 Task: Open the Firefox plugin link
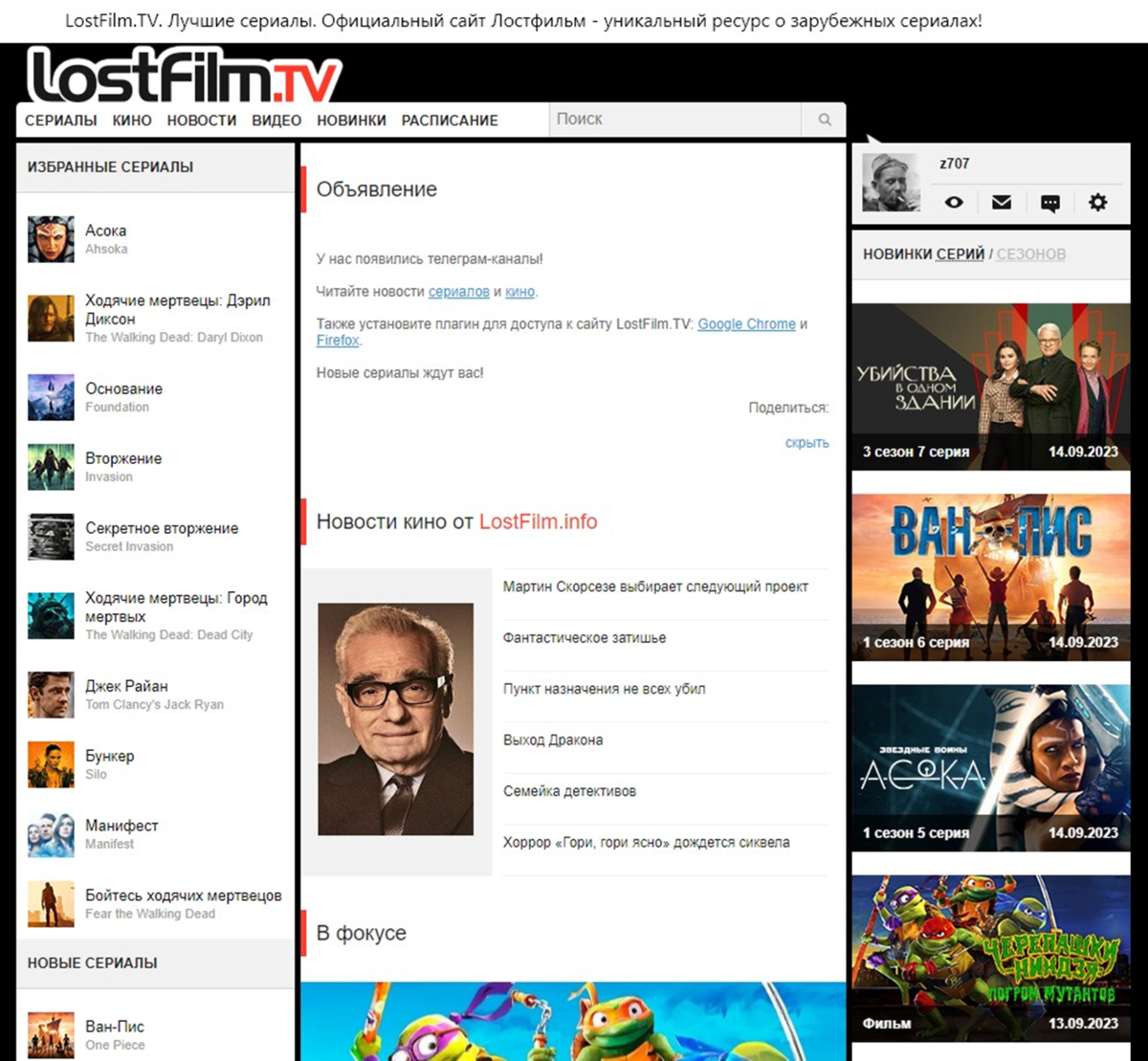click(338, 341)
